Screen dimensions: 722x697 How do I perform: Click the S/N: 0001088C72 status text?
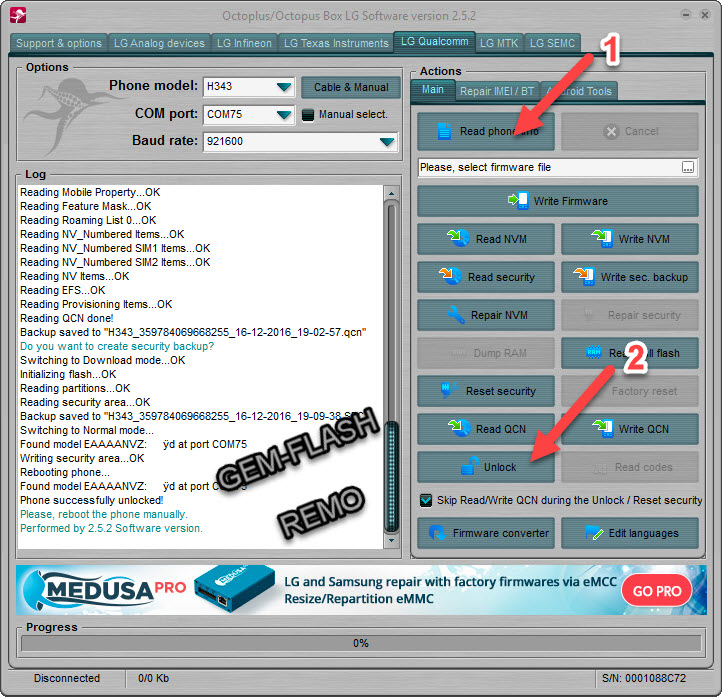644,678
